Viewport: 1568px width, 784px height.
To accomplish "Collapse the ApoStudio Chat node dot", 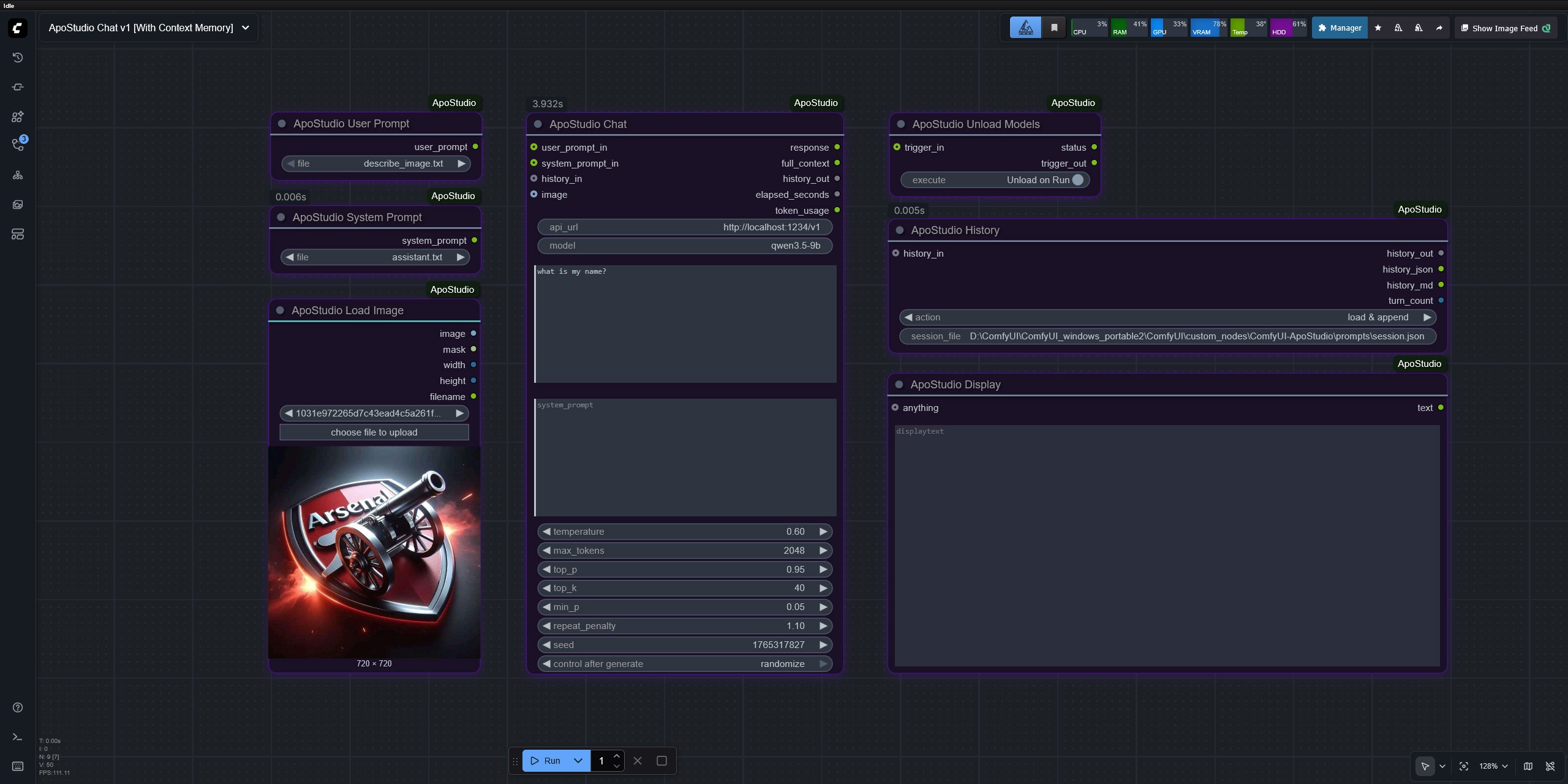I will (538, 124).
